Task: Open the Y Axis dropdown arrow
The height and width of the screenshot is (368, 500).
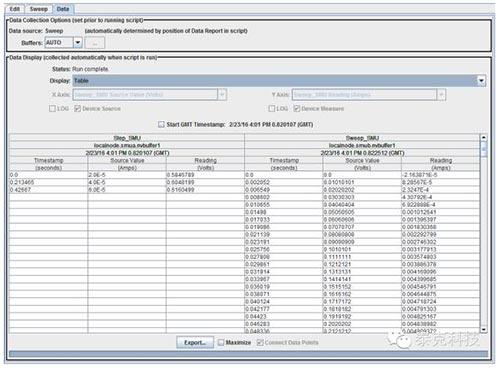Action: point(441,95)
